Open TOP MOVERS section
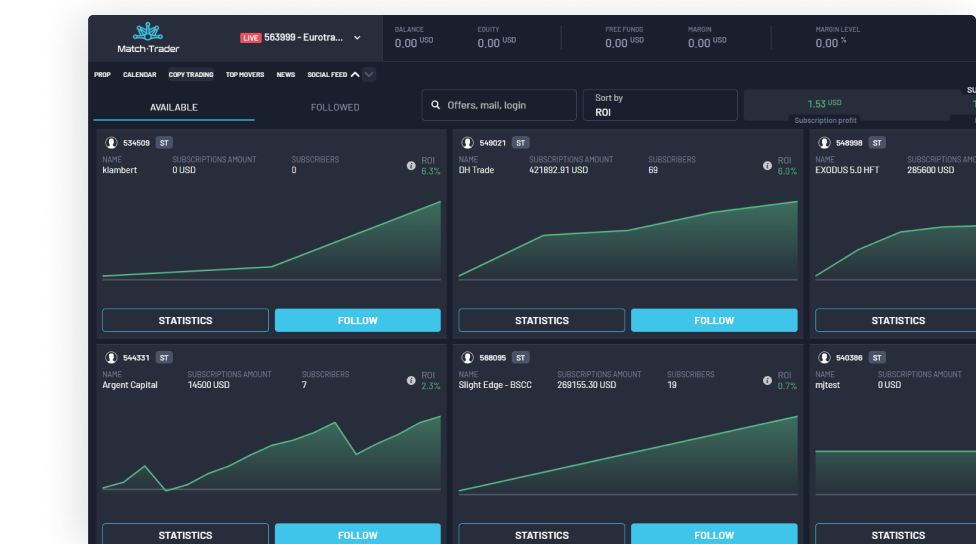Image resolution: width=976 pixels, height=544 pixels. 245,75
